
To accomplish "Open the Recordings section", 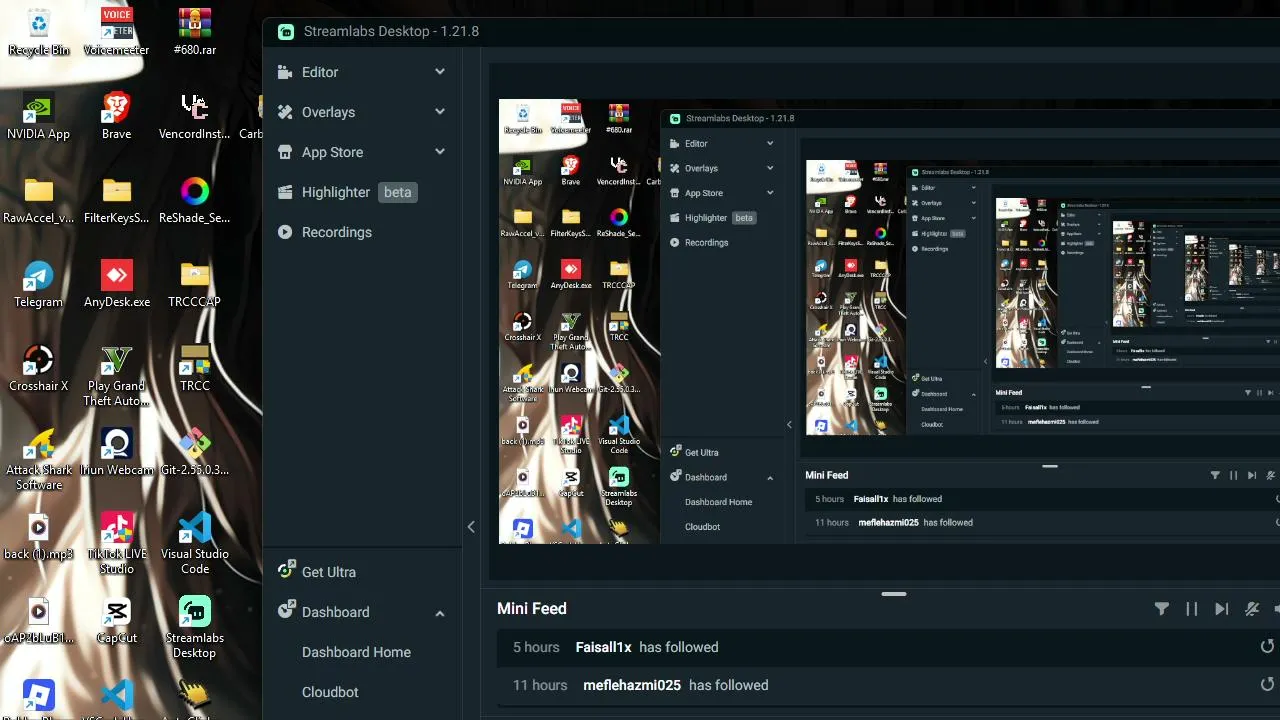I will 324,232.
